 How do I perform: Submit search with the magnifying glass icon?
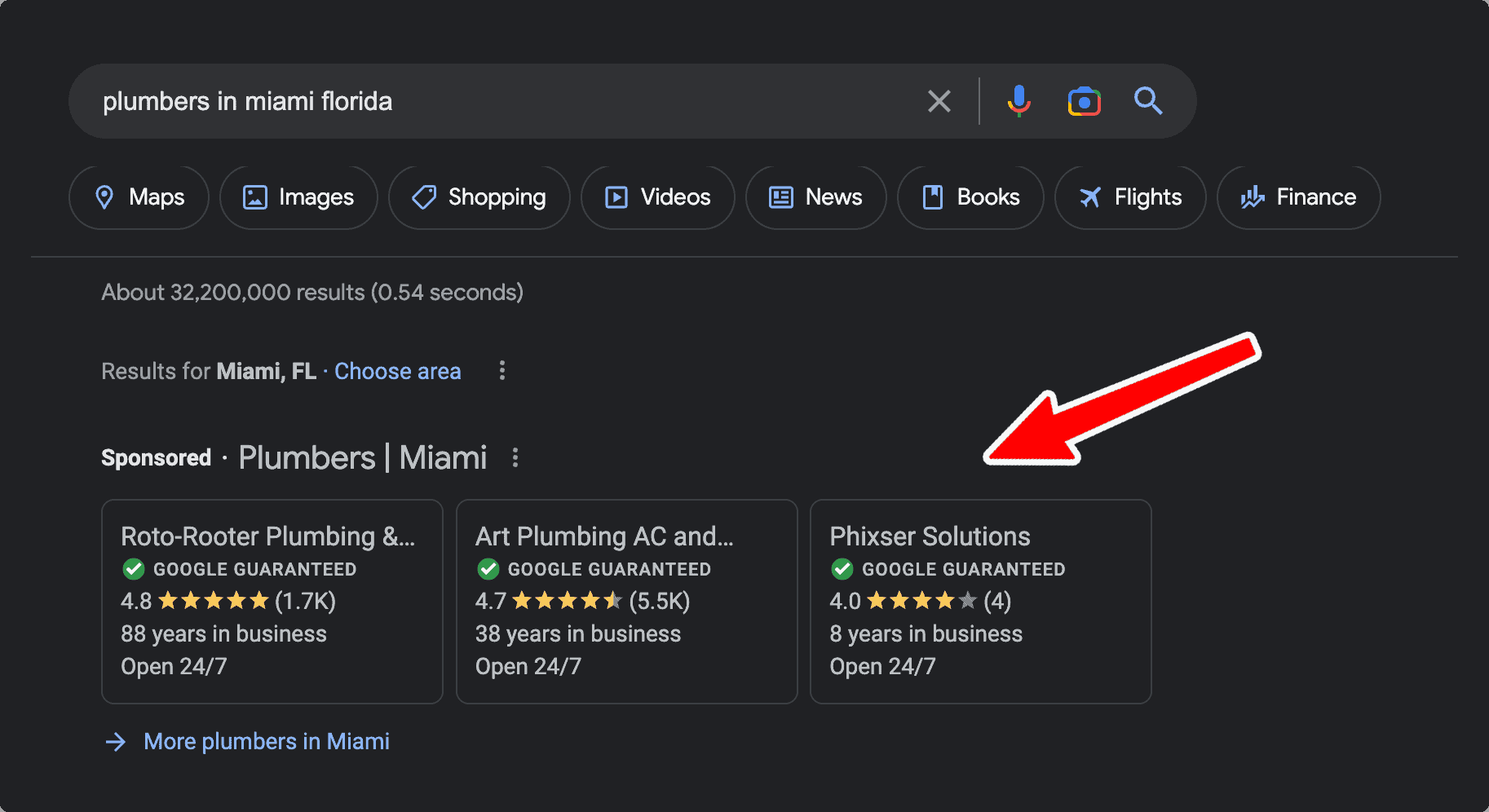(x=1148, y=101)
